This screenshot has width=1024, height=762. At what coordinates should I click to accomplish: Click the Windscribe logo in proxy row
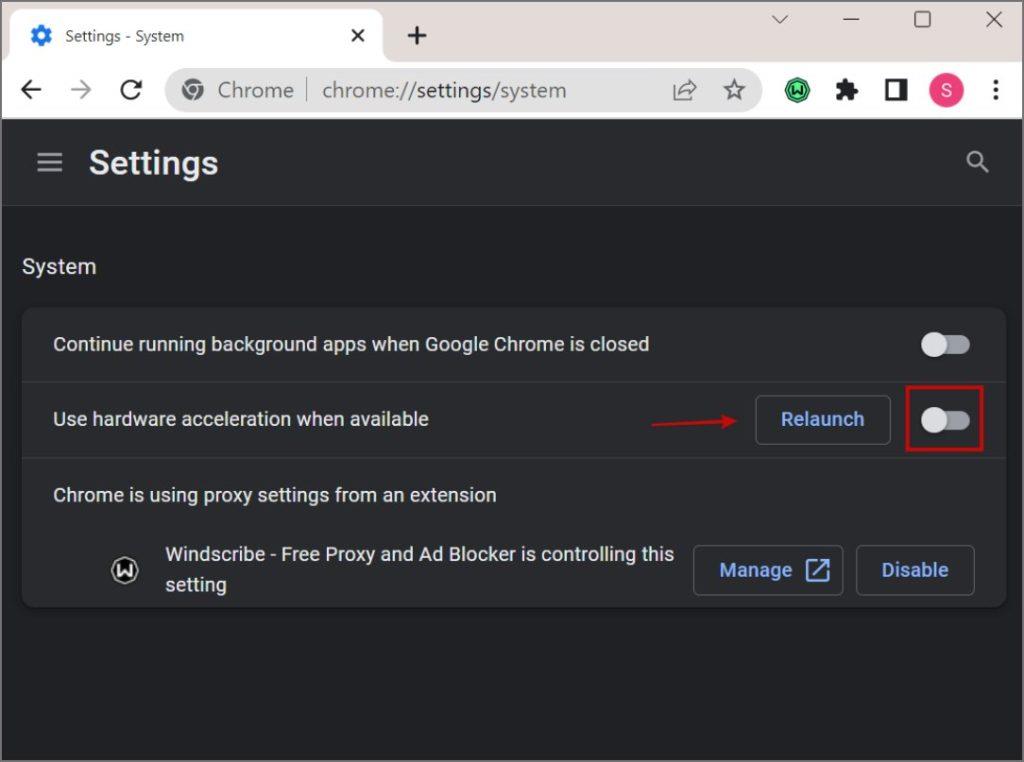pos(125,570)
